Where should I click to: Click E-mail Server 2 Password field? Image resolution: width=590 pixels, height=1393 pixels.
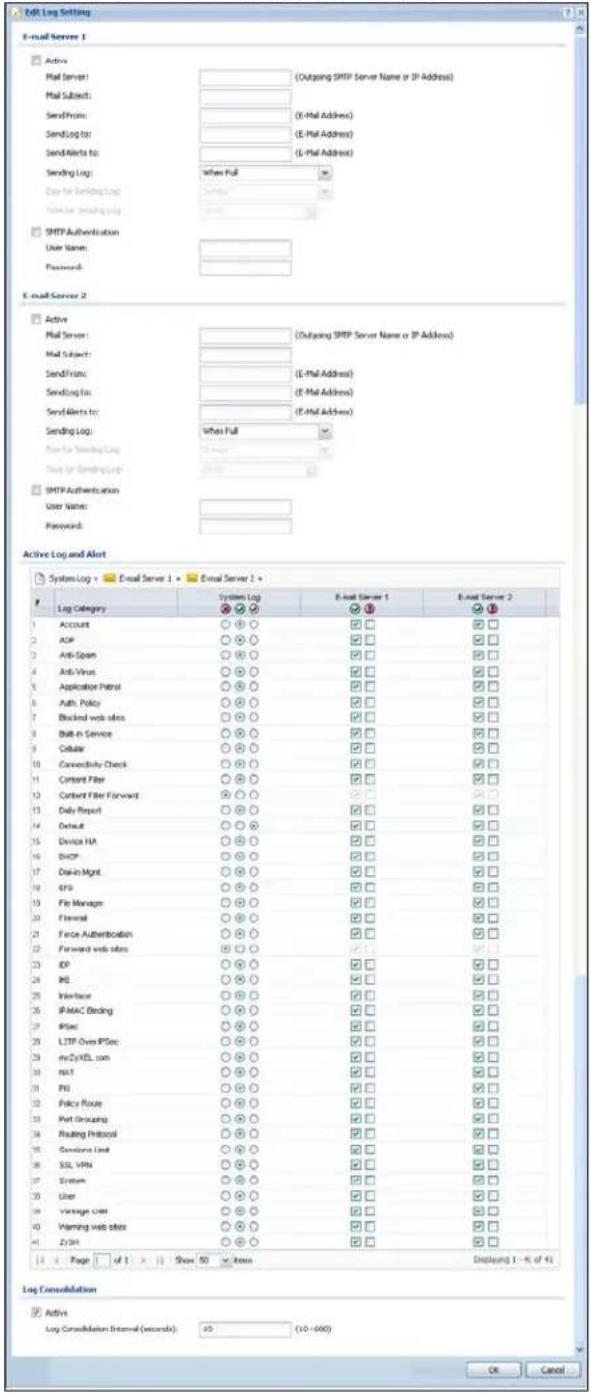pyautogui.click(x=245, y=526)
